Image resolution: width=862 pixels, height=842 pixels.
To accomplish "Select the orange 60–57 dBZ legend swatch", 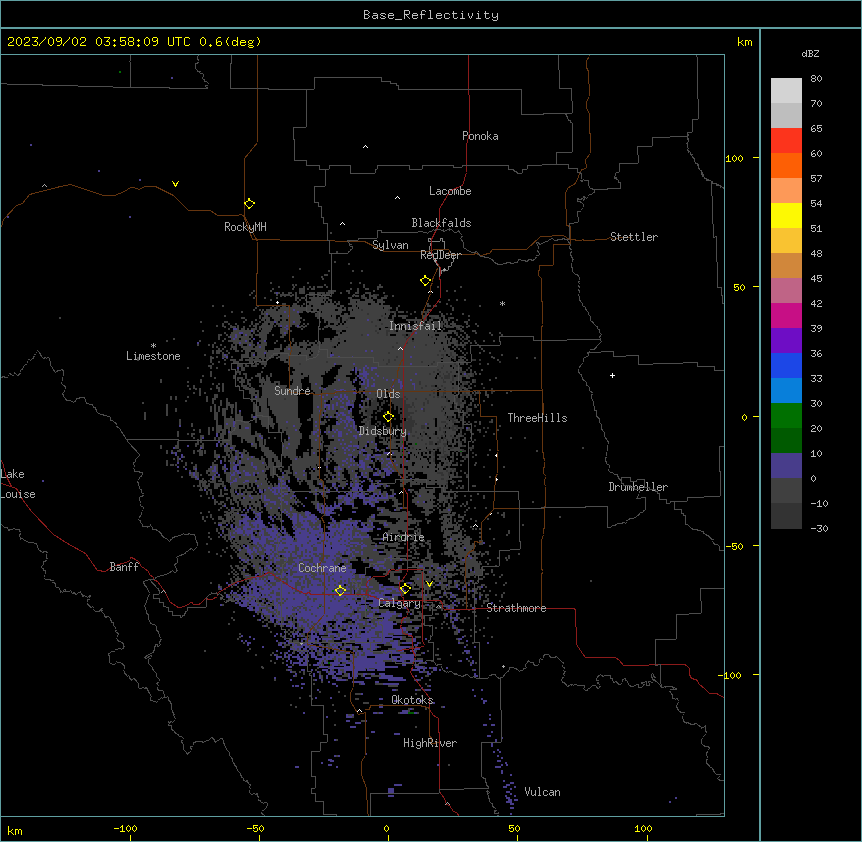I will (x=786, y=165).
